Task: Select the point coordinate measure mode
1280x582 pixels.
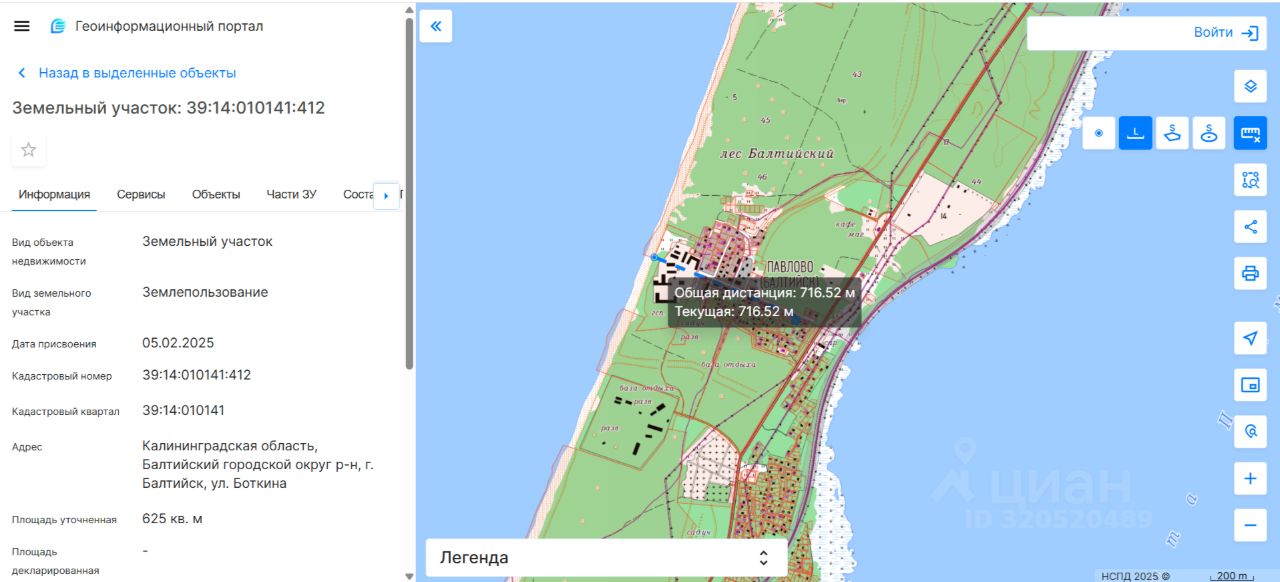Action: [1099, 133]
